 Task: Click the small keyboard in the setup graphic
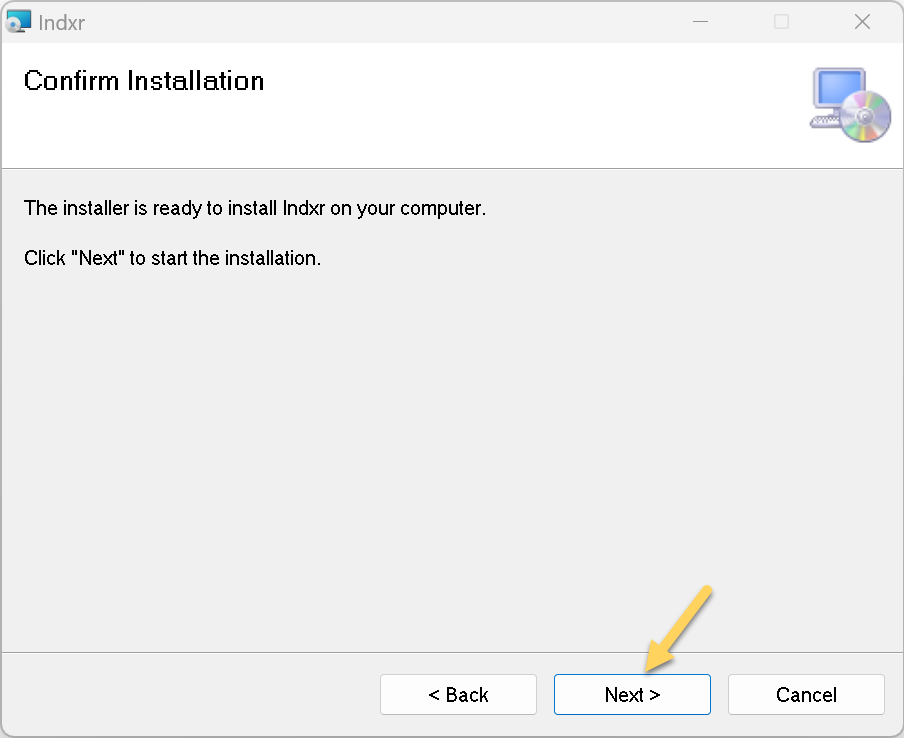tap(825, 121)
